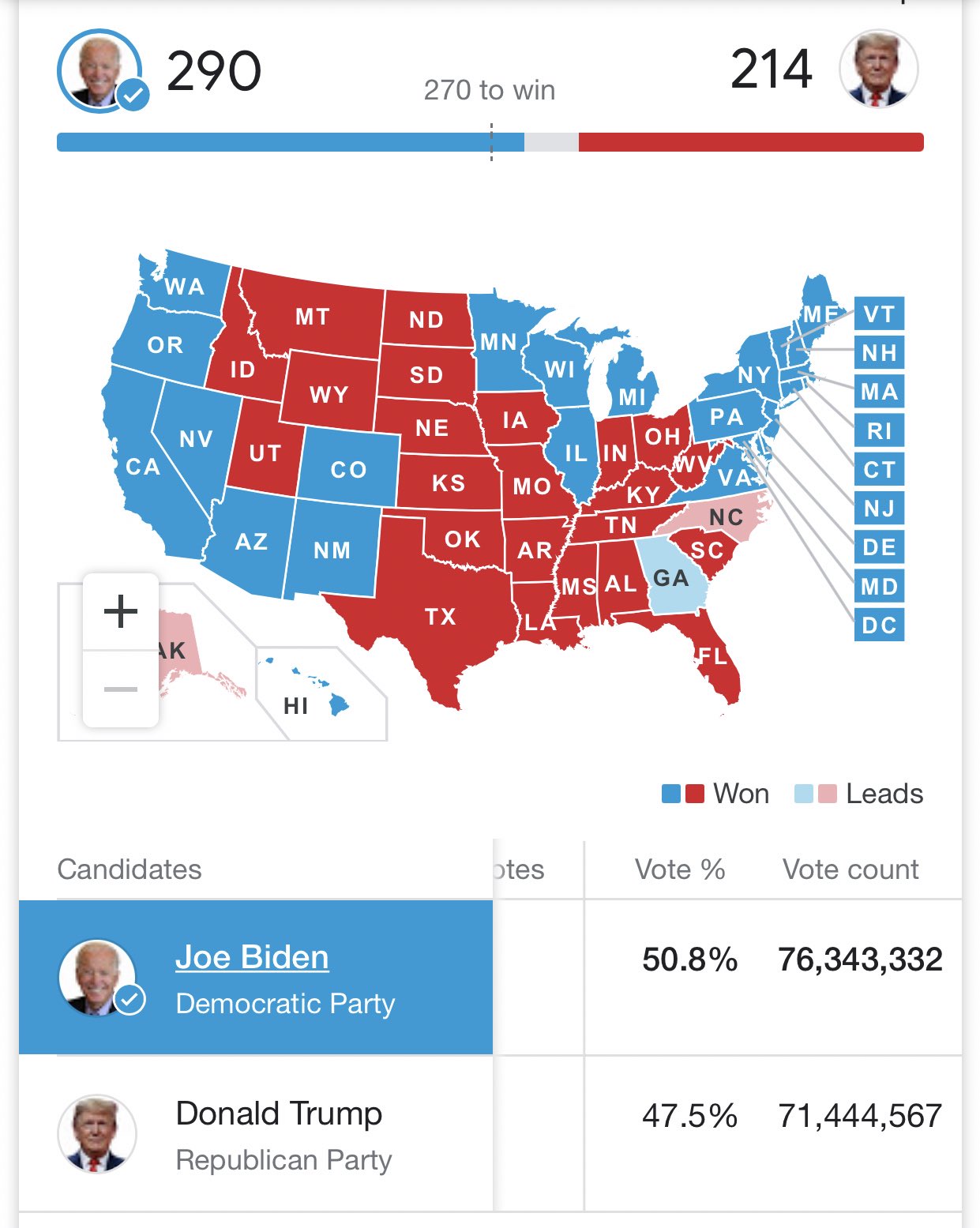The image size is (980, 1228).
Task: Click the blue Won legend swatch
Action: point(671,794)
